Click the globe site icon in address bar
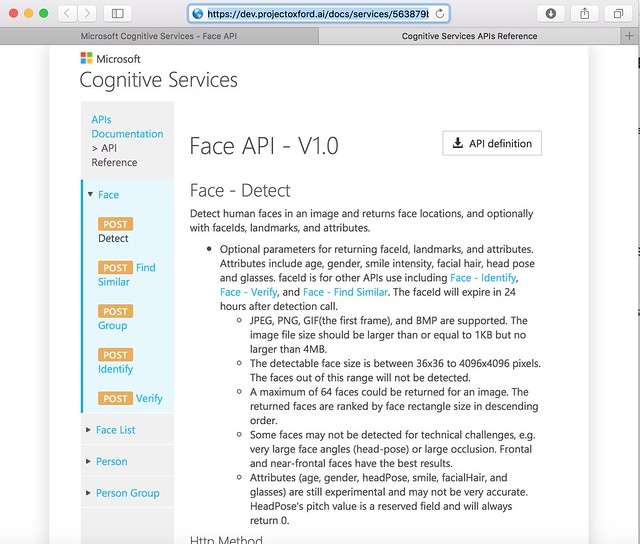This screenshot has width=640, height=544. pos(198,14)
